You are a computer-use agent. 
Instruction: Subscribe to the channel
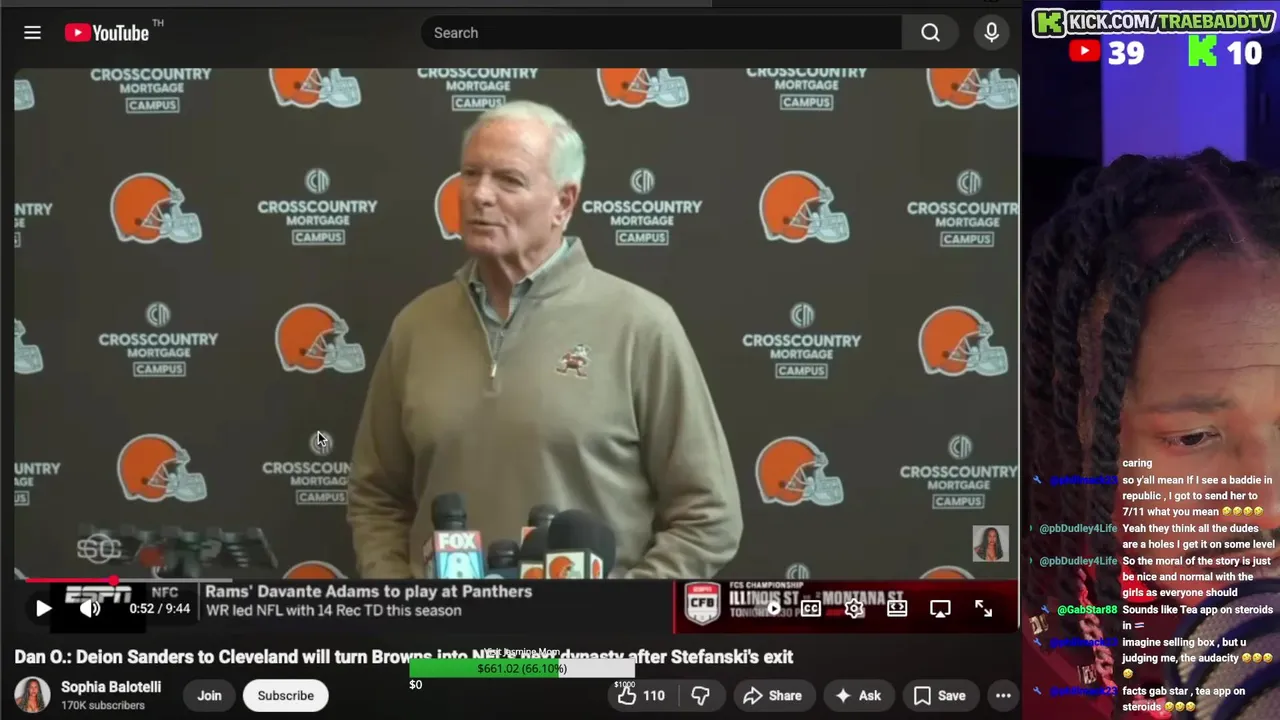(286, 695)
